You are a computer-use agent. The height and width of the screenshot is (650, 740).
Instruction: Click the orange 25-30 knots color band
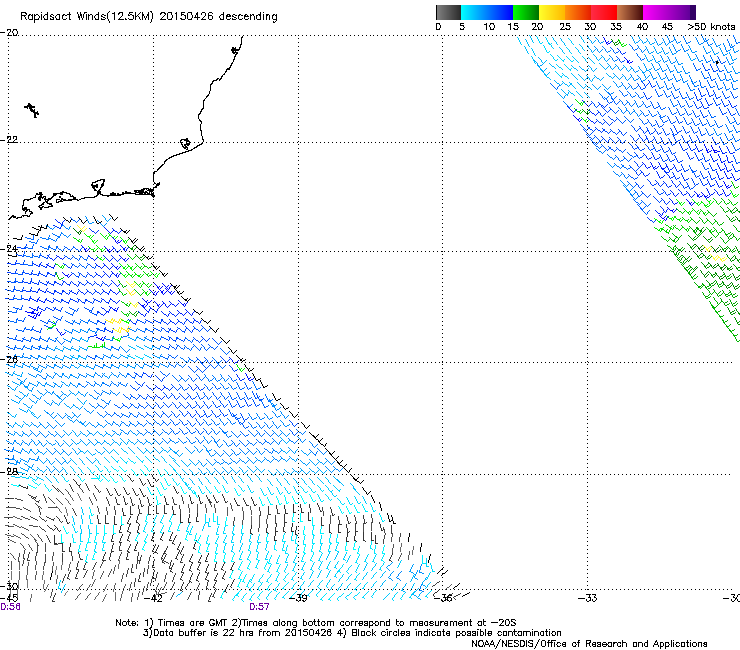coord(578,12)
